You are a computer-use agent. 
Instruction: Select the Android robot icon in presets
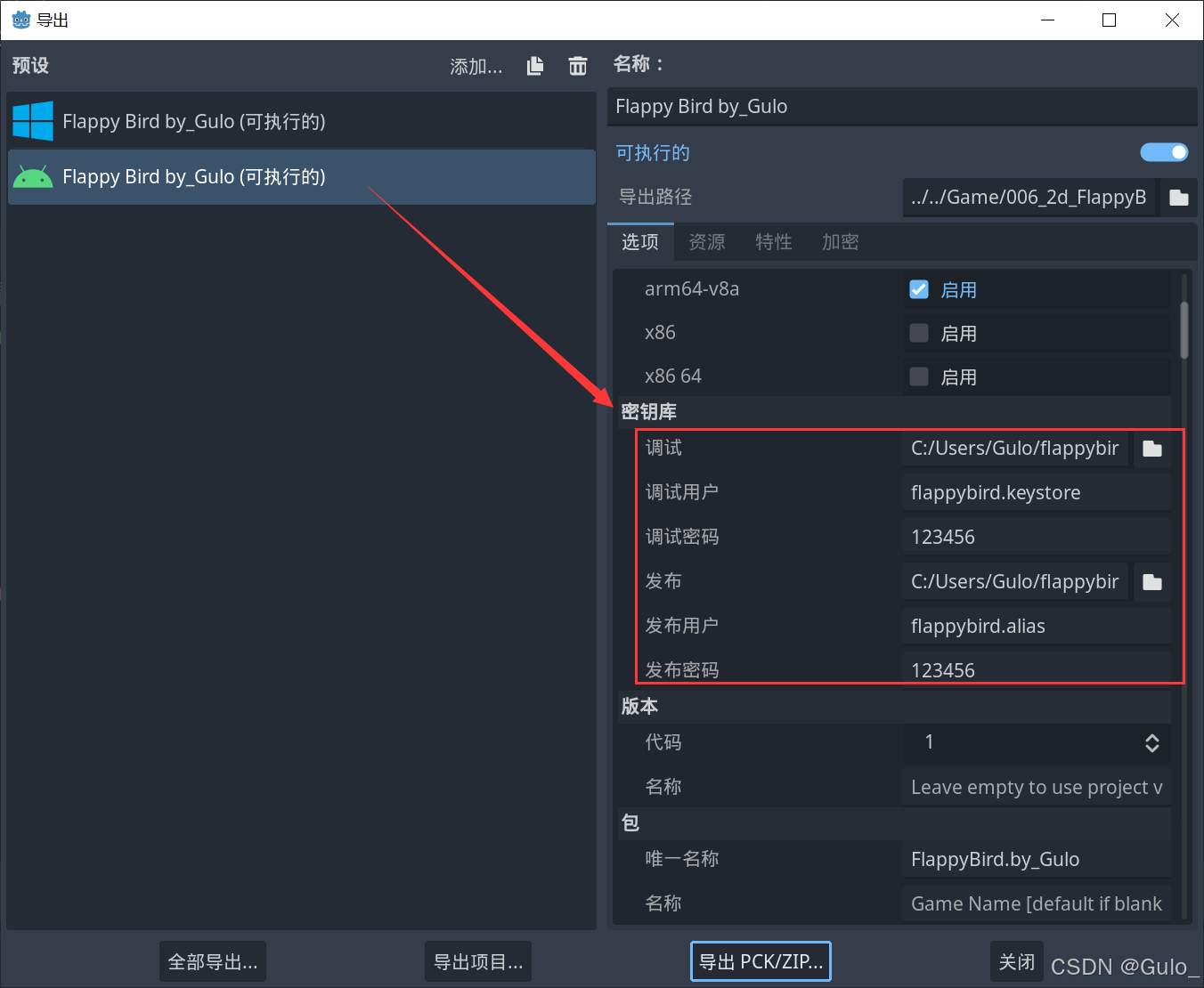click(33, 176)
